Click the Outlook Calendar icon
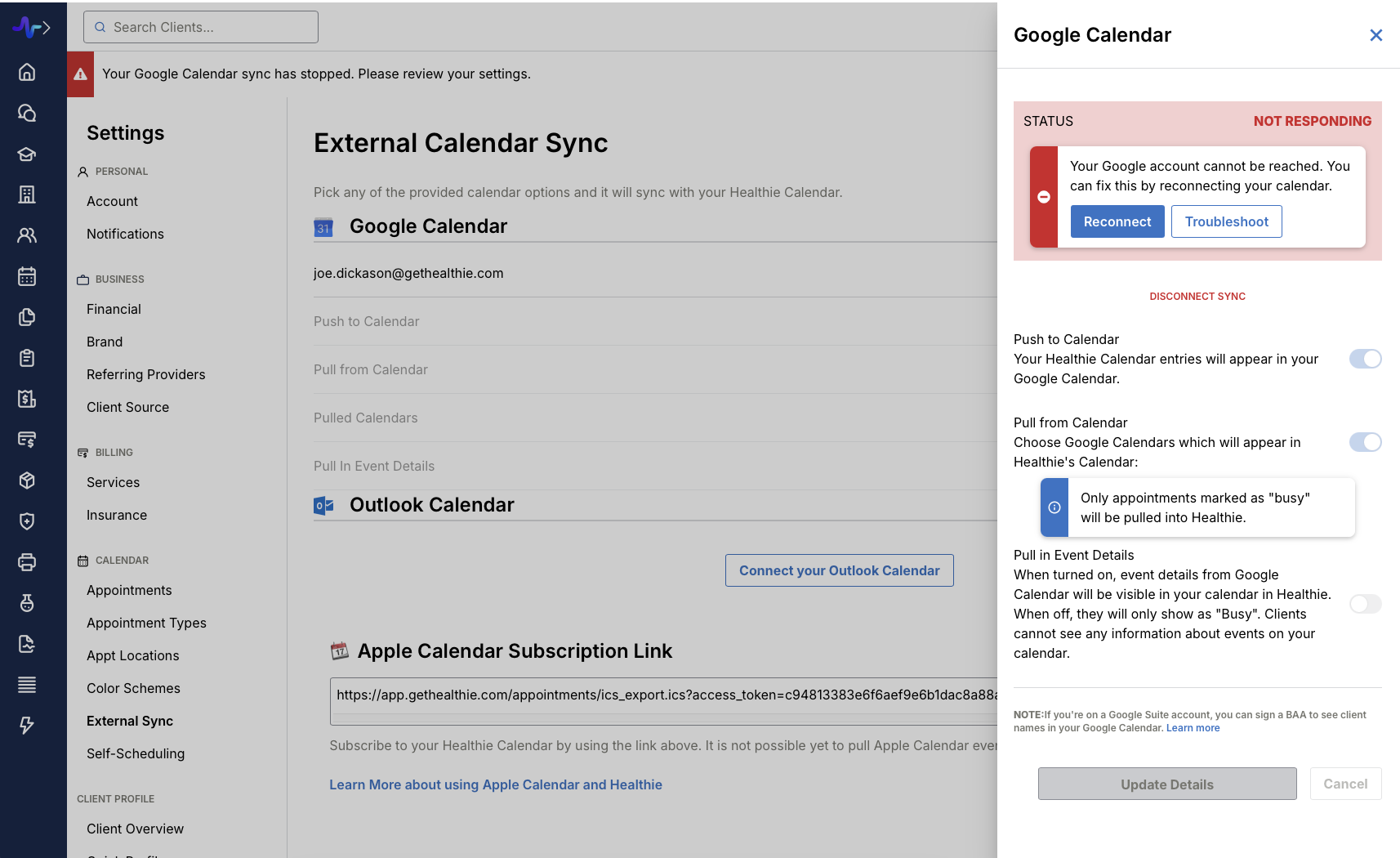1400x858 pixels. coord(323,506)
